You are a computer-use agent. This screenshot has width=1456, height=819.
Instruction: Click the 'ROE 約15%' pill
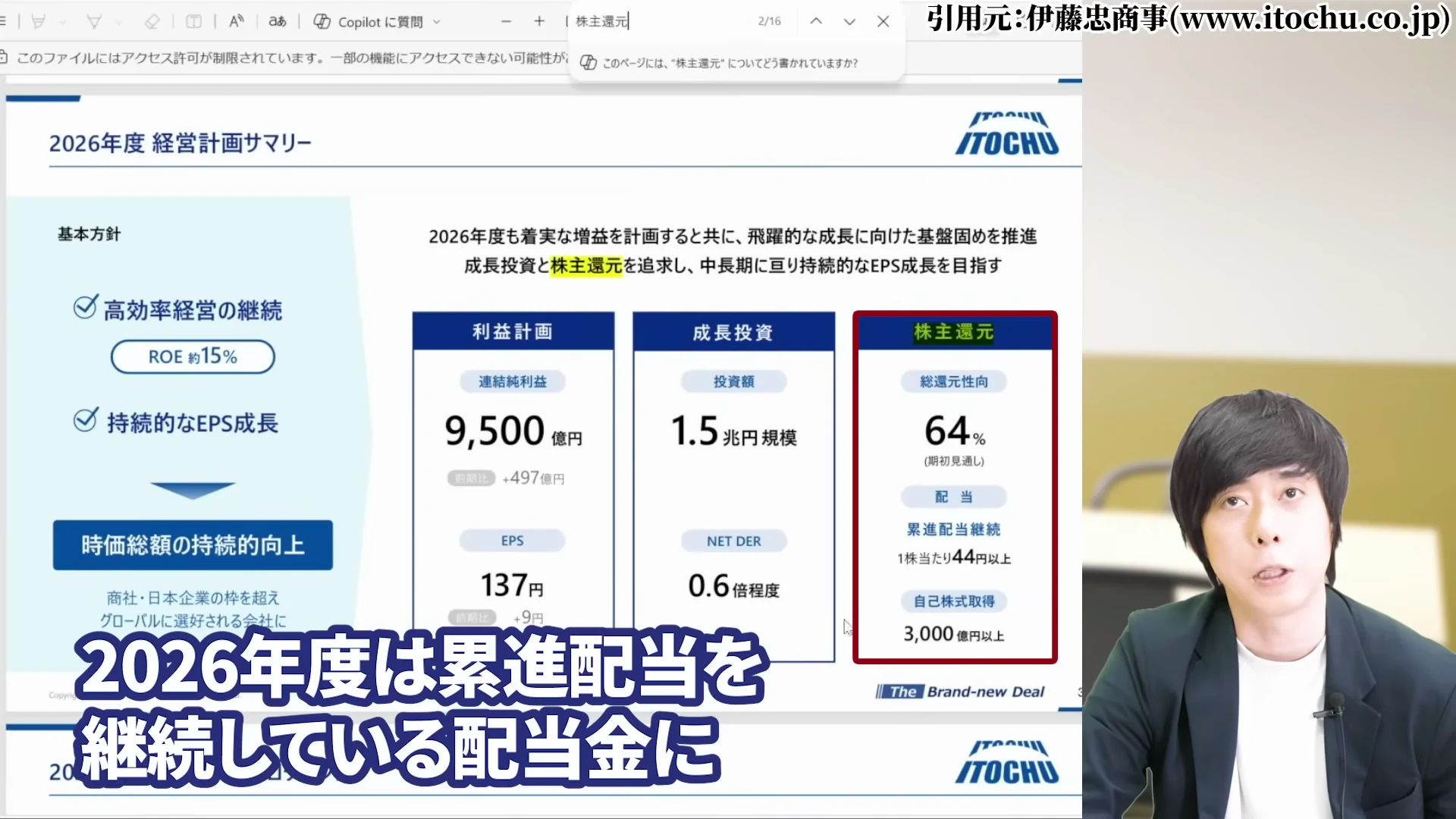pyautogui.click(x=193, y=356)
